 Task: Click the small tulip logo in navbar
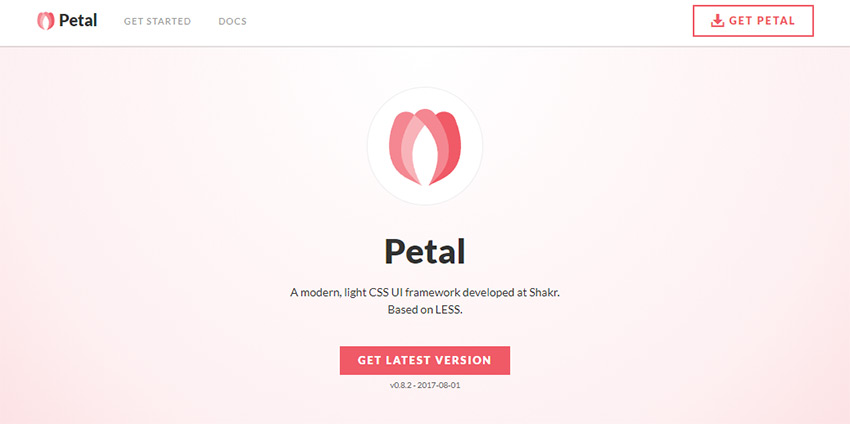click(46, 21)
